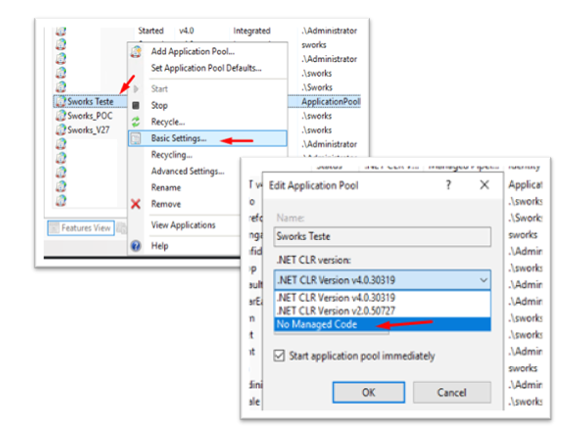This screenshot has width=571, height=435.
Task: Click the Add Application Pool icon
Action: pos(136,51)
